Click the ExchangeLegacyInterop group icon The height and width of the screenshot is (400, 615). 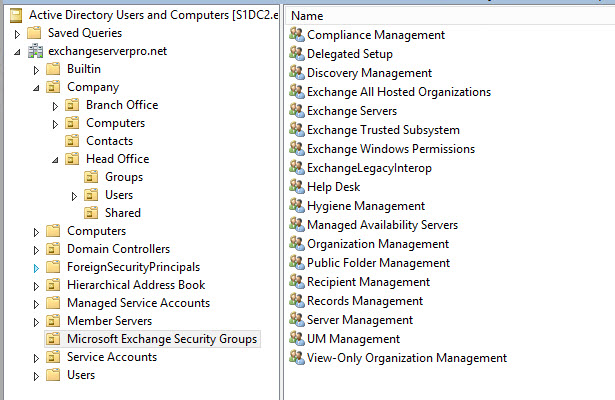297,167
